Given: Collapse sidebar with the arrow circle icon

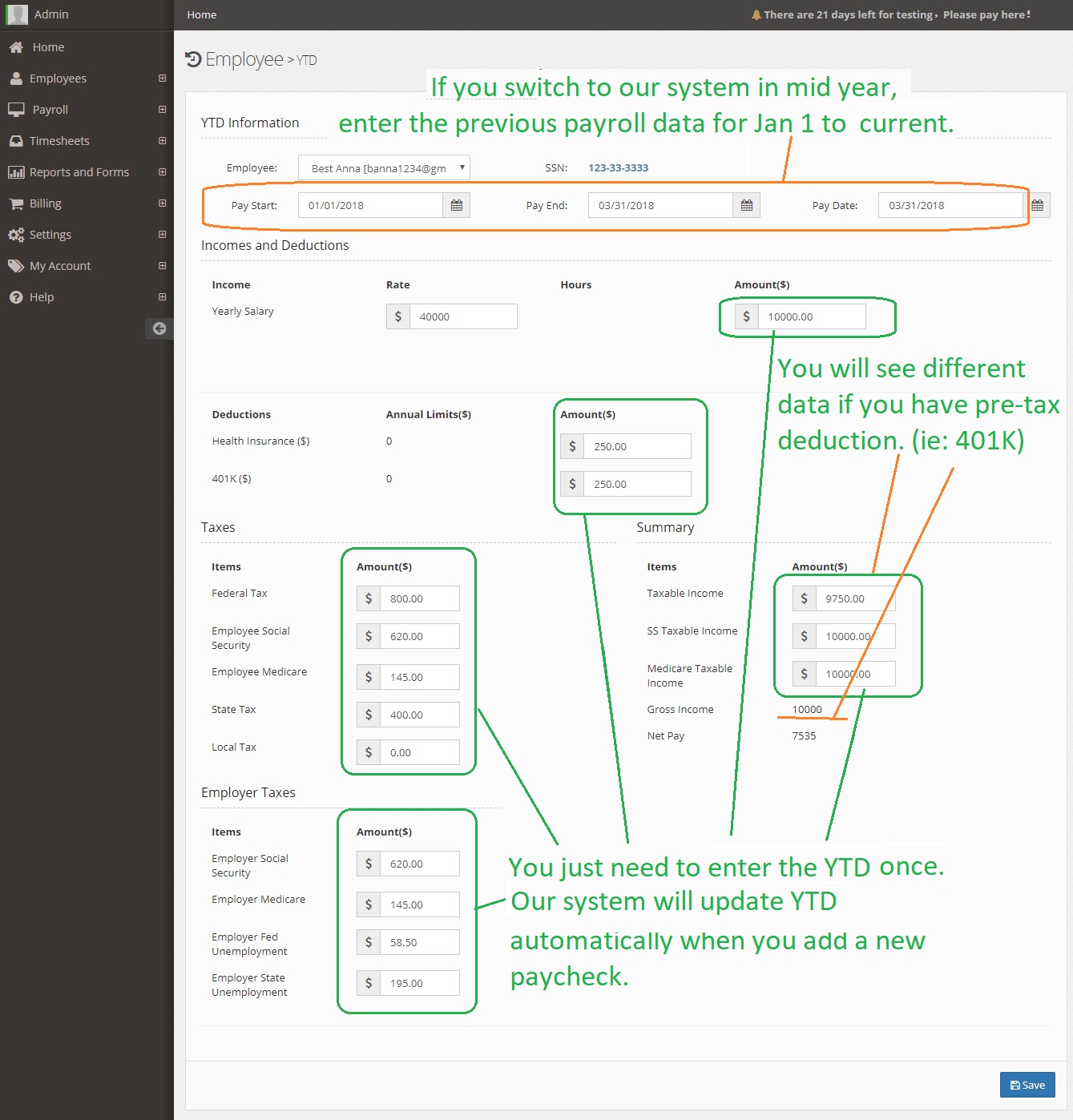Looking at the screenshot, I should pos(159,328).
